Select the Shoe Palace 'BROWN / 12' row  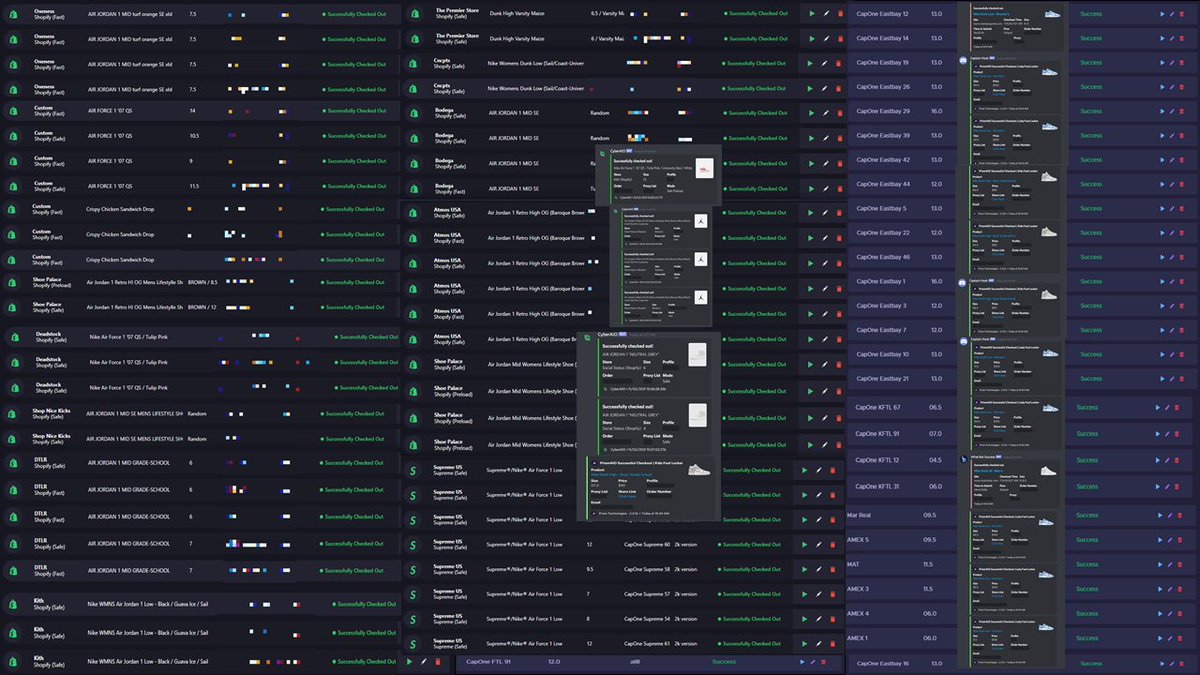tap(200, 307)
